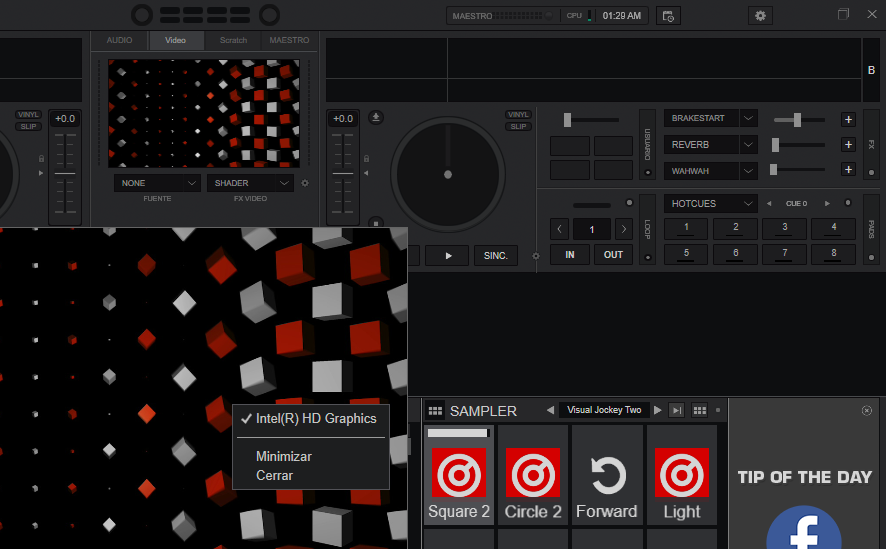Double the loop length with right chevron
Image resolution: width=886 pixels, height=549 pixels.
624,229
